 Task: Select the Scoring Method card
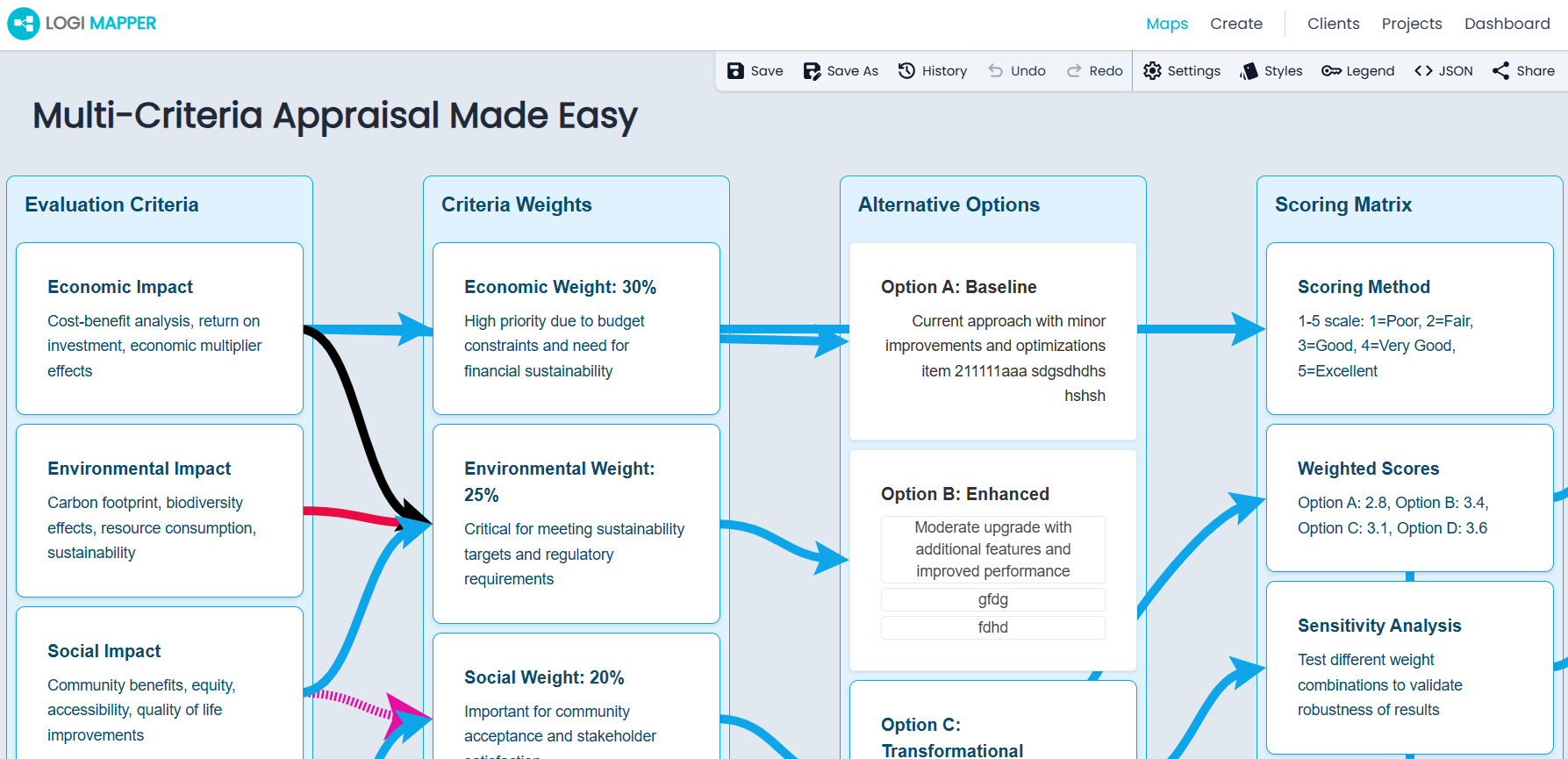click(1410, 329)
